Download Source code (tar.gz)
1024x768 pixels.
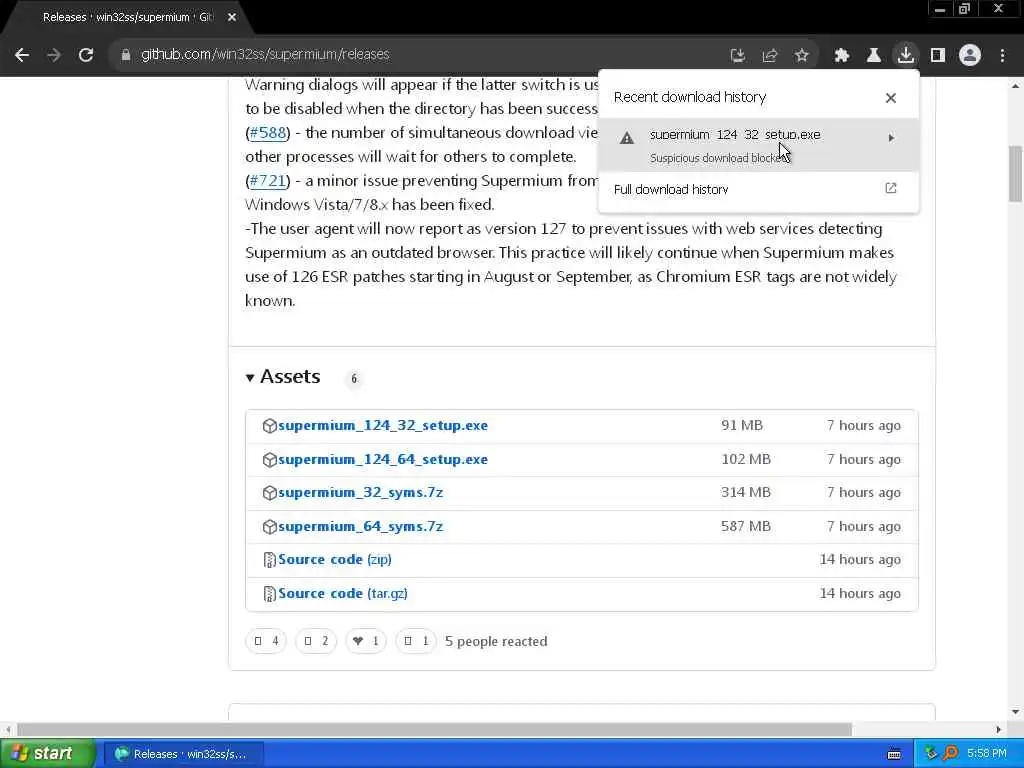point(343,594)
